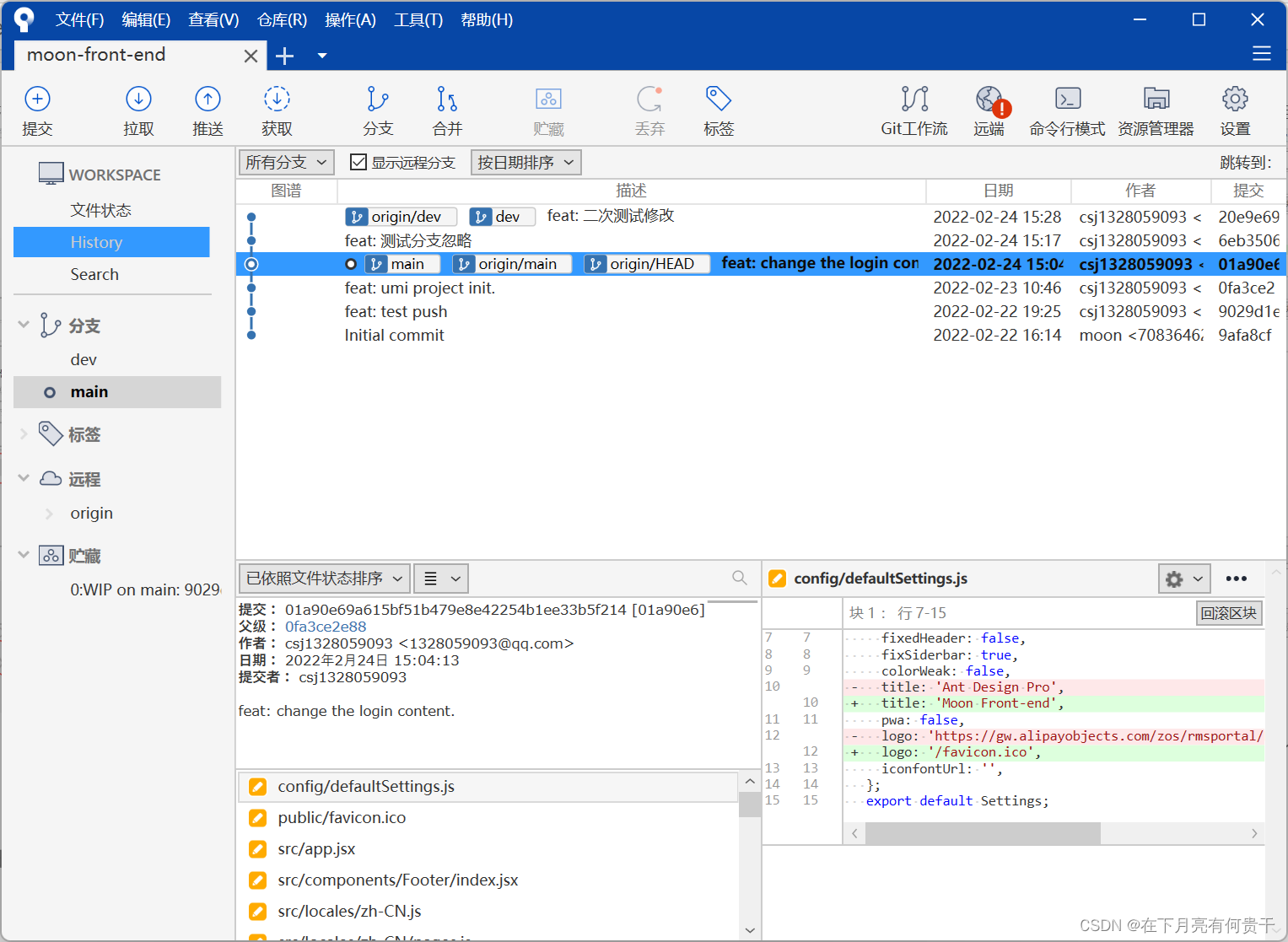1288x942 pixels.
Task: Click the file list scroll-down arrow
Action: pos(750,931)
